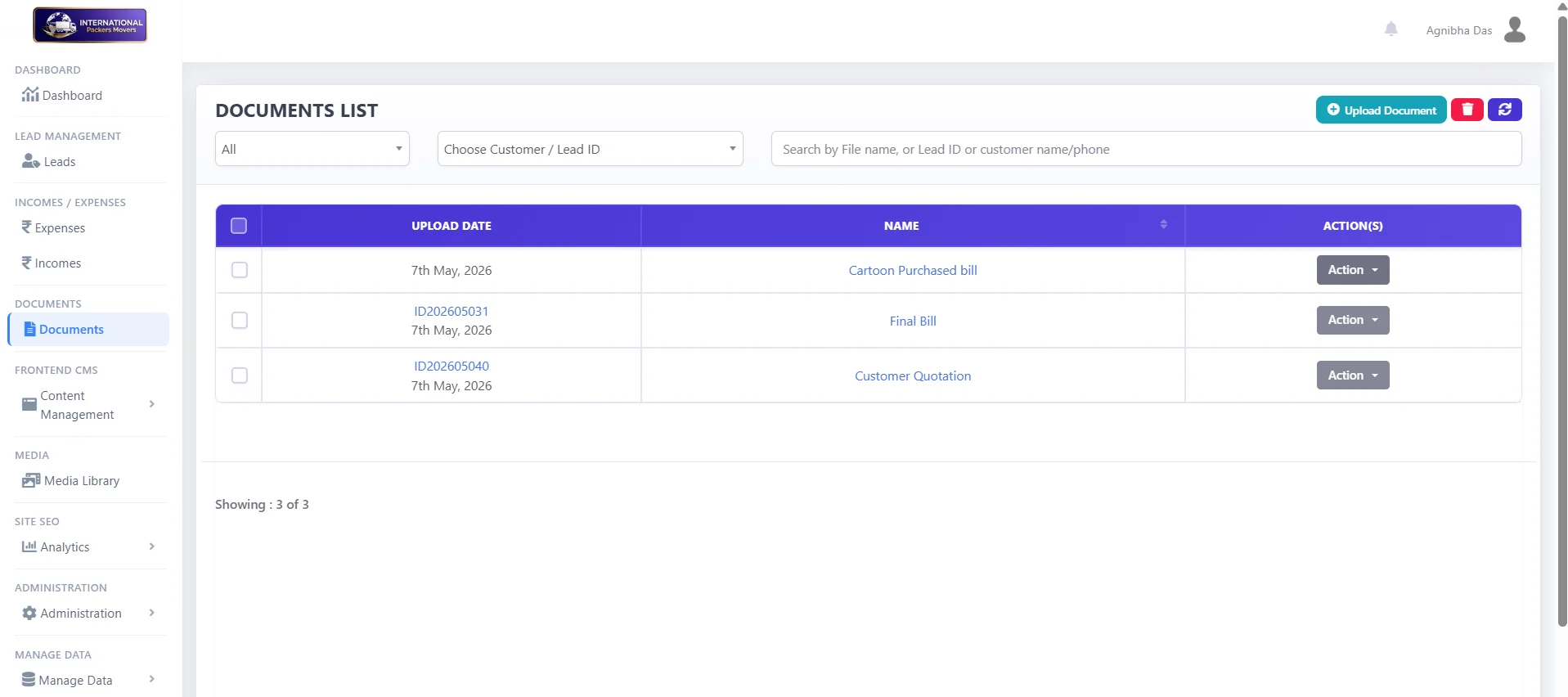The image size is (1568, 697).
Task: Open Incomes menu item
Action: tap(58, 263)
